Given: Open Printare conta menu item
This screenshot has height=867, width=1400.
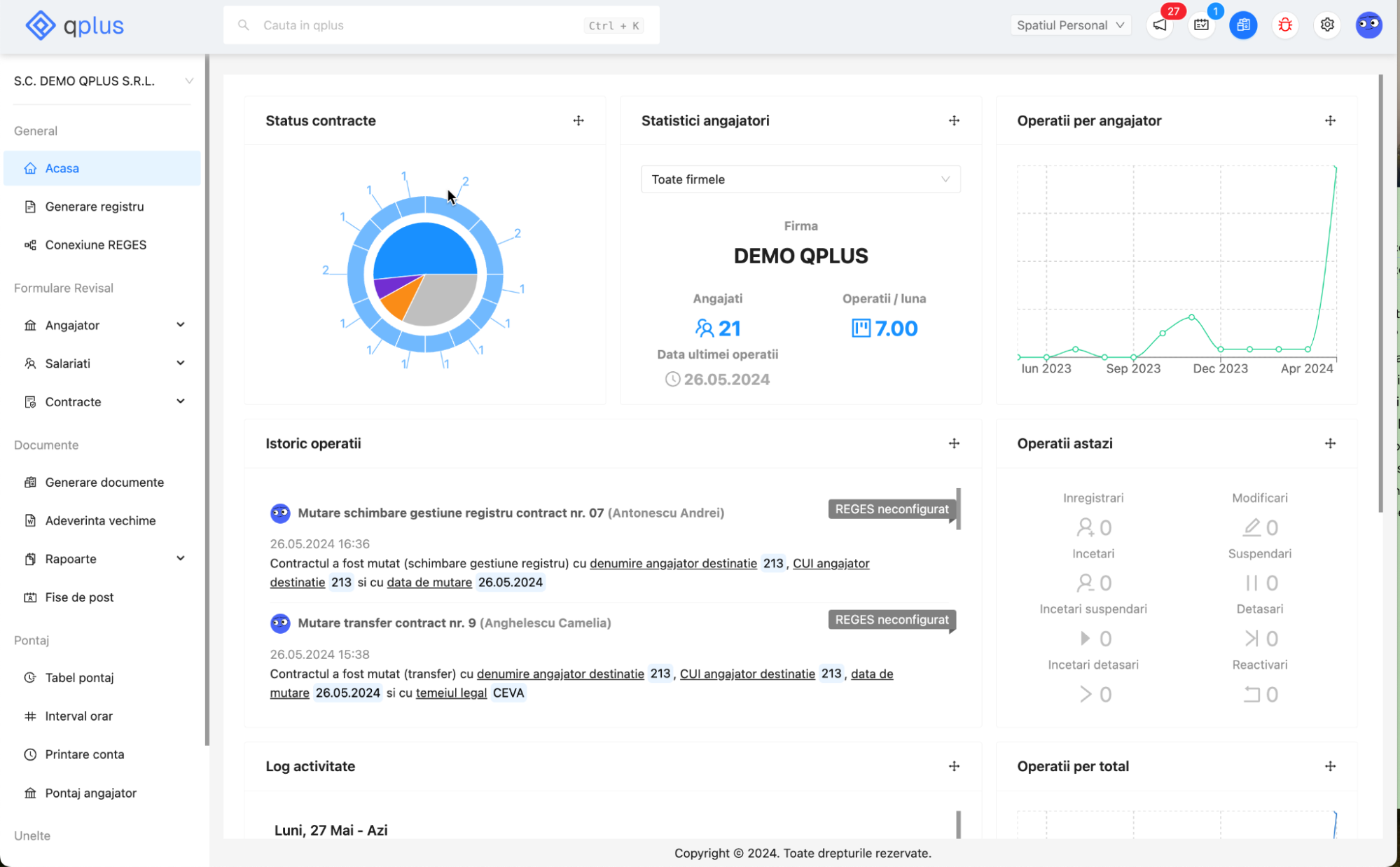Looking at the screenshot, I should [x=102, y=755].
